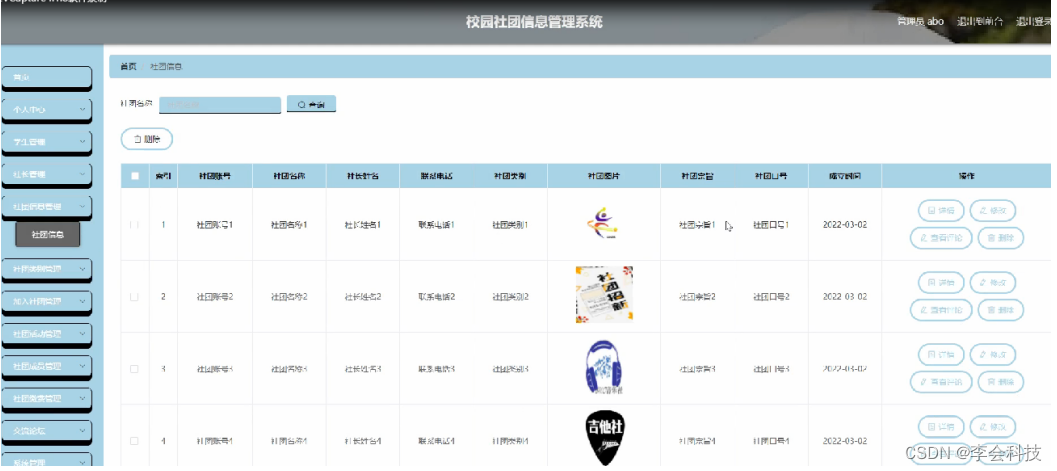
Task: Select the 社团信息 submenu item
Action: [x=48, y=234]
